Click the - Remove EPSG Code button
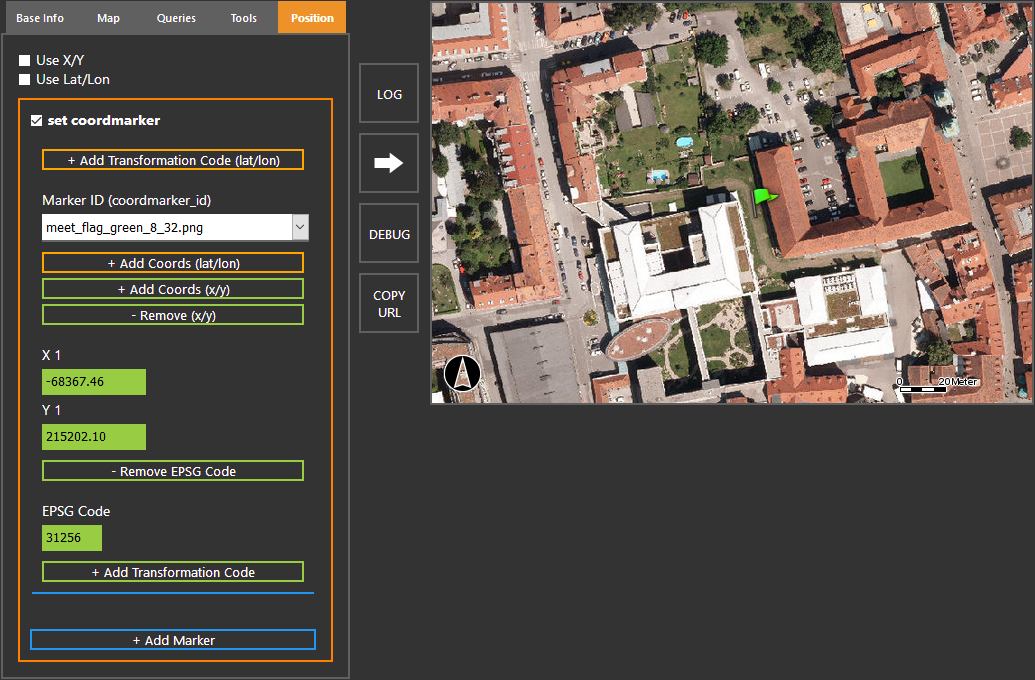 pos(172,470)
